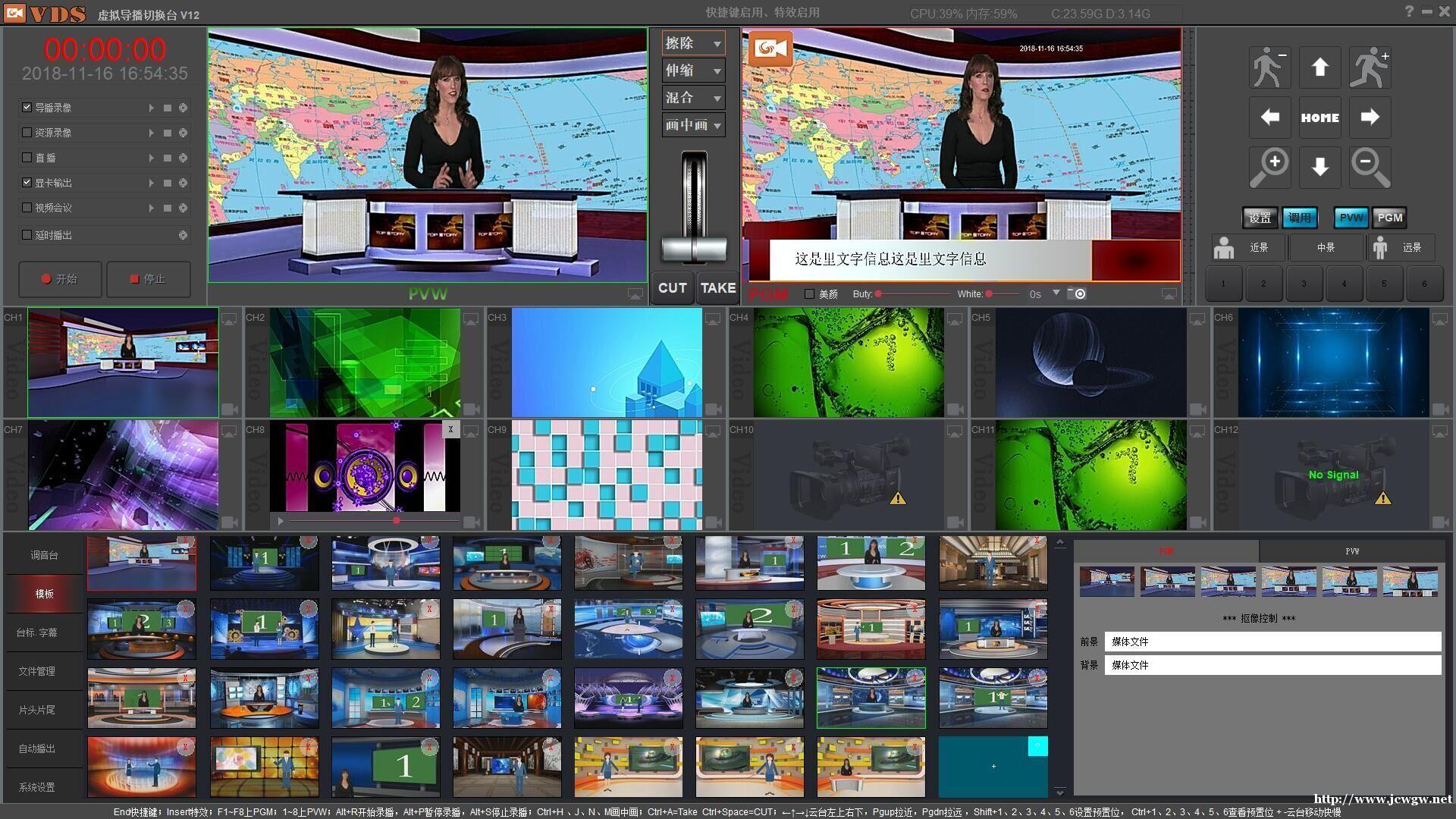Image resolution: width=1456 pixels, height=819 pixels.
Task: Click the settings gear next to 直播
Action: [x=183, y=158]
